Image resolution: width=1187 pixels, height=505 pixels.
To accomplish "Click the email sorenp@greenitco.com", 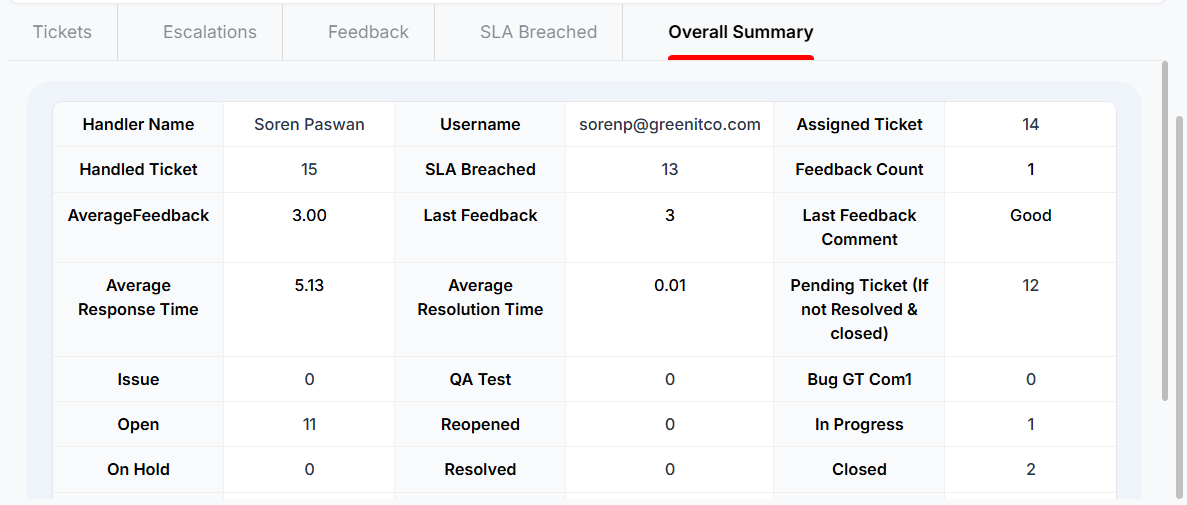I will (669, 125).
